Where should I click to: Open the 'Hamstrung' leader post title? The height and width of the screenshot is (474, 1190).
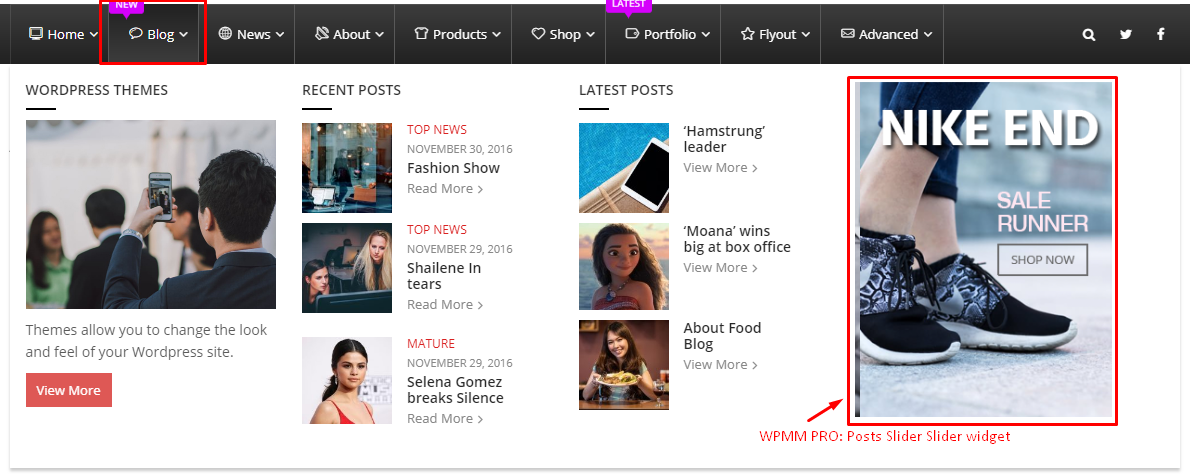tap(724, 139)
